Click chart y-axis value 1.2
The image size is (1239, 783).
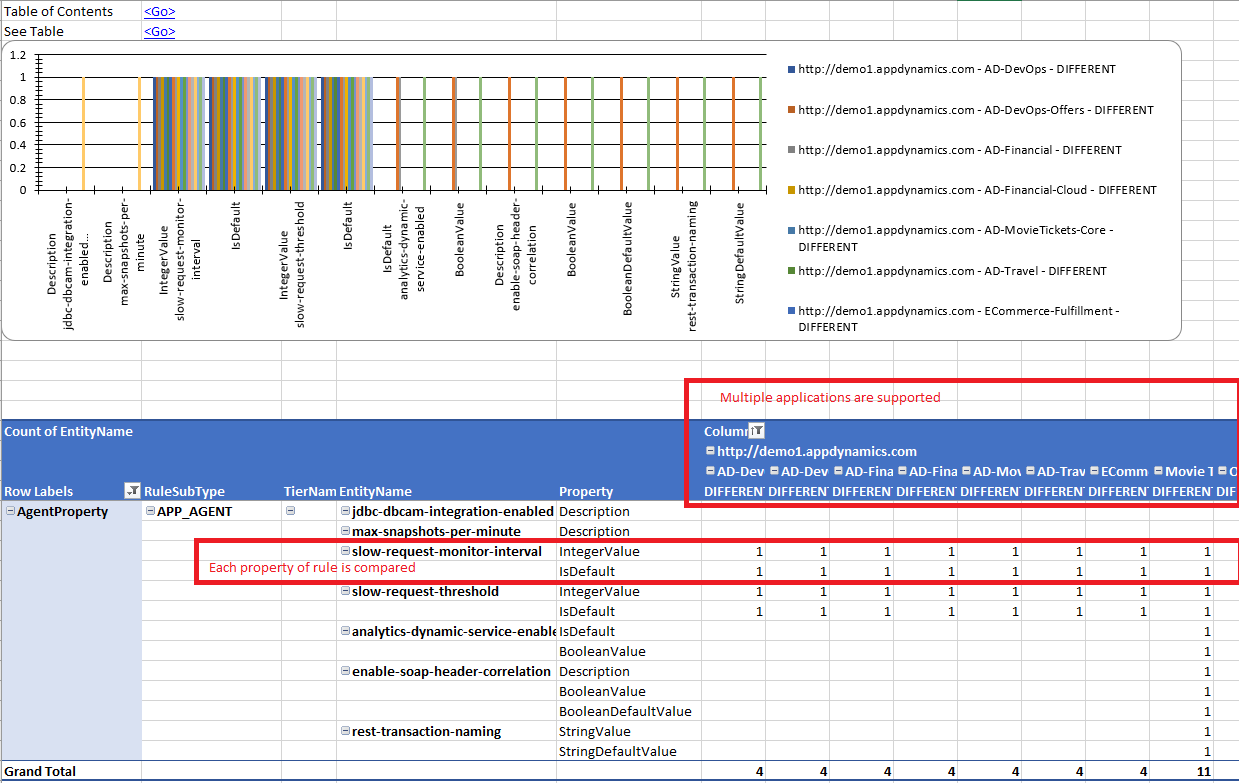coord(17,54)
